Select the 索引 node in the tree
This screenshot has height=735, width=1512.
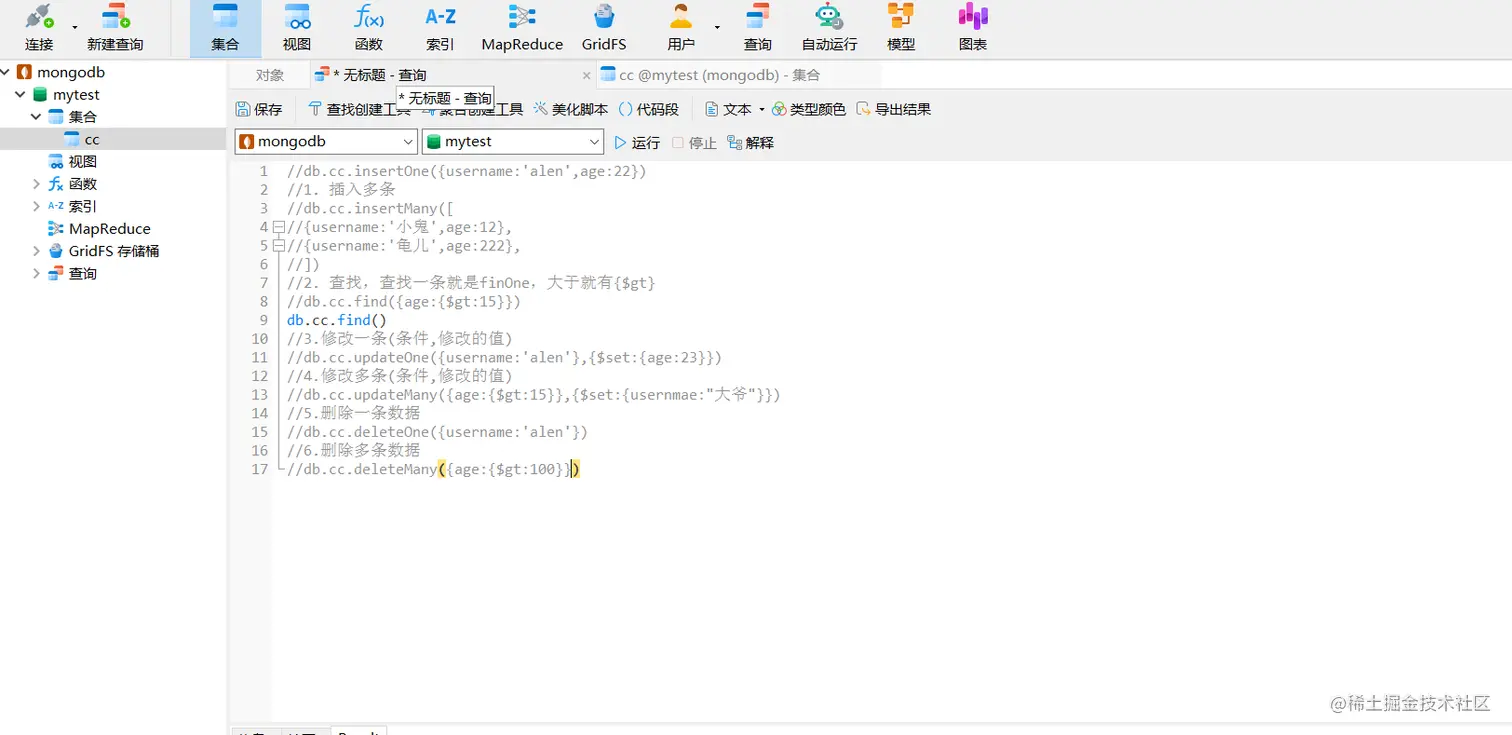83,206
